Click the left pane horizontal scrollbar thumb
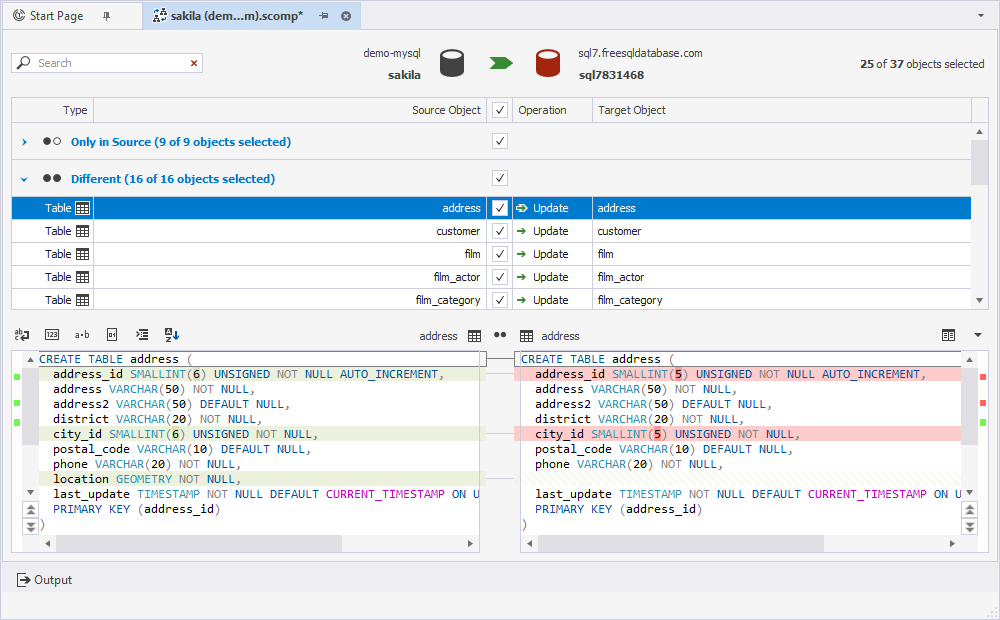Viewport: 1000px width, 620px height. tap(199, 543)
